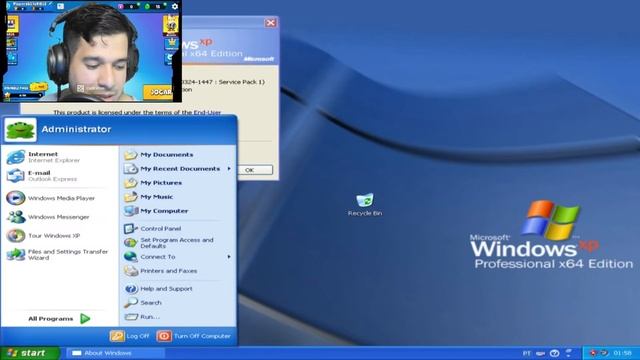Click the Connect To globe icon

point(131,257)
